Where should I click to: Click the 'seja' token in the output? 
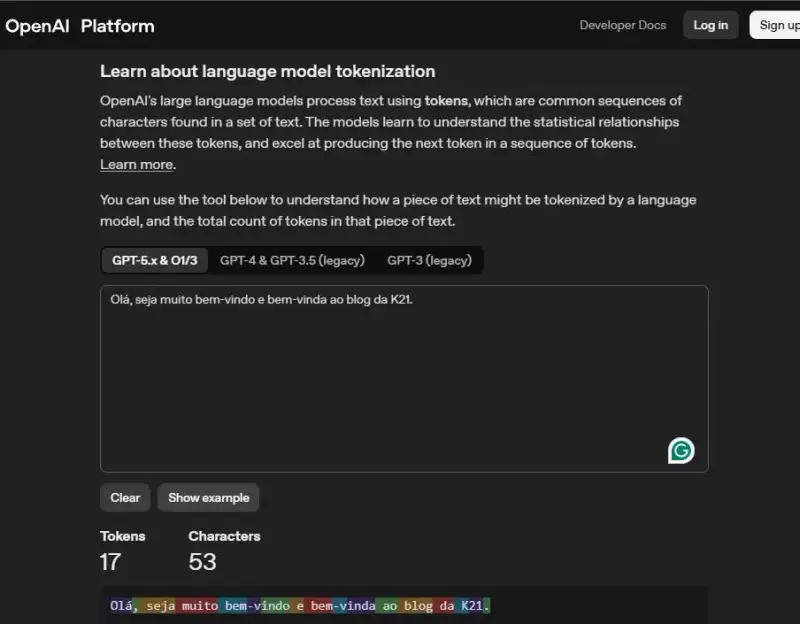pyautogui.click(x=158, y=606)
